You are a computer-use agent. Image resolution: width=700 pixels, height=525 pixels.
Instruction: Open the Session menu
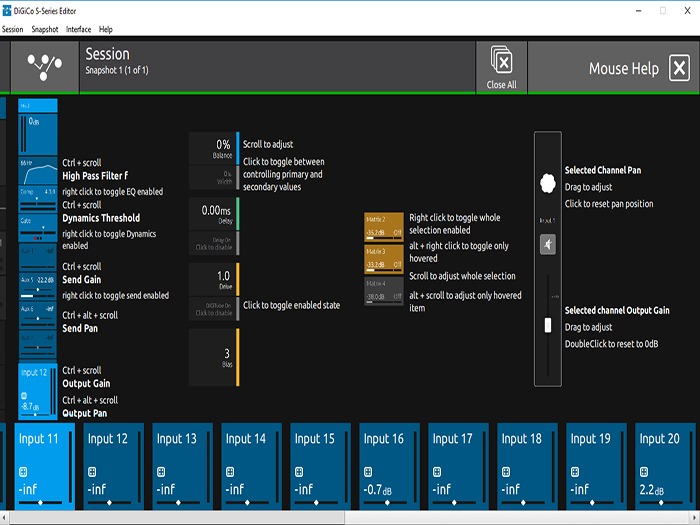(12, 30)
